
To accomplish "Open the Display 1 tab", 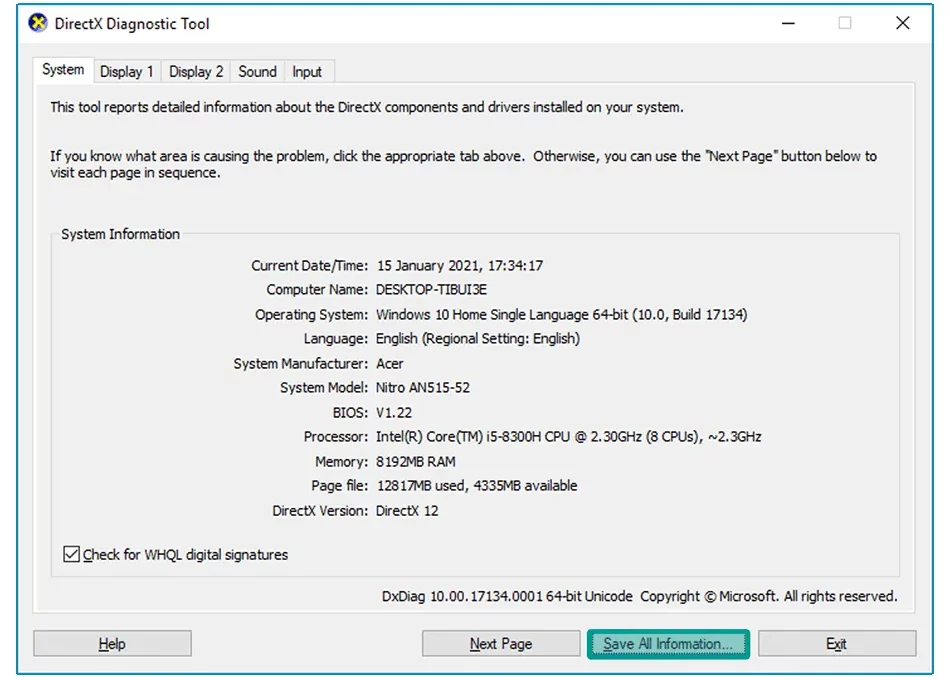I will click(x=127, y=72).
